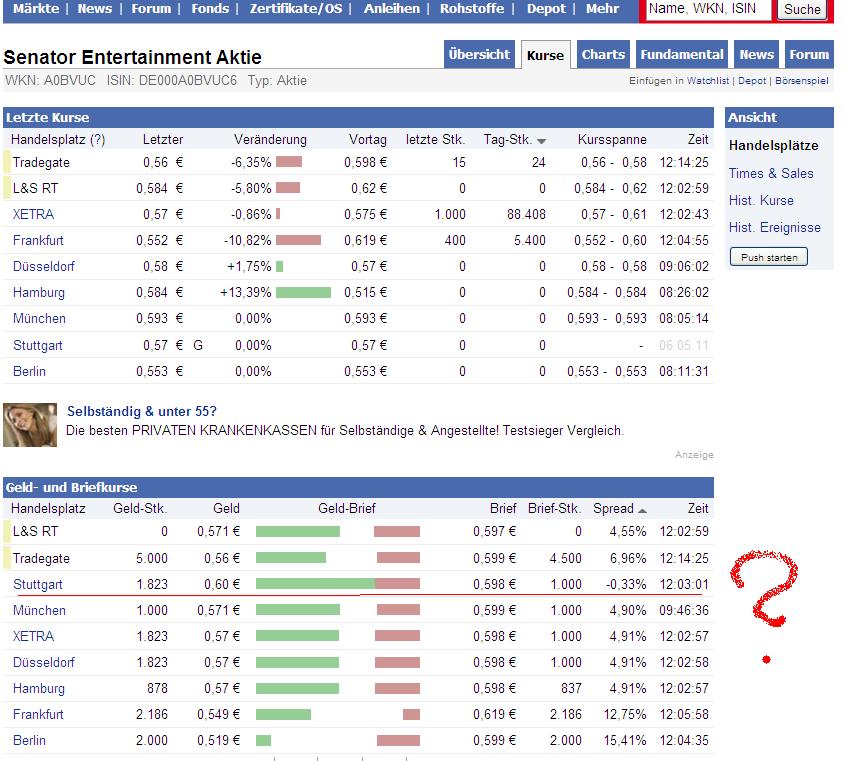Open the Fundamental tab
The height and width of the screenshot is (761, 846).
click(x=682, y=55)
